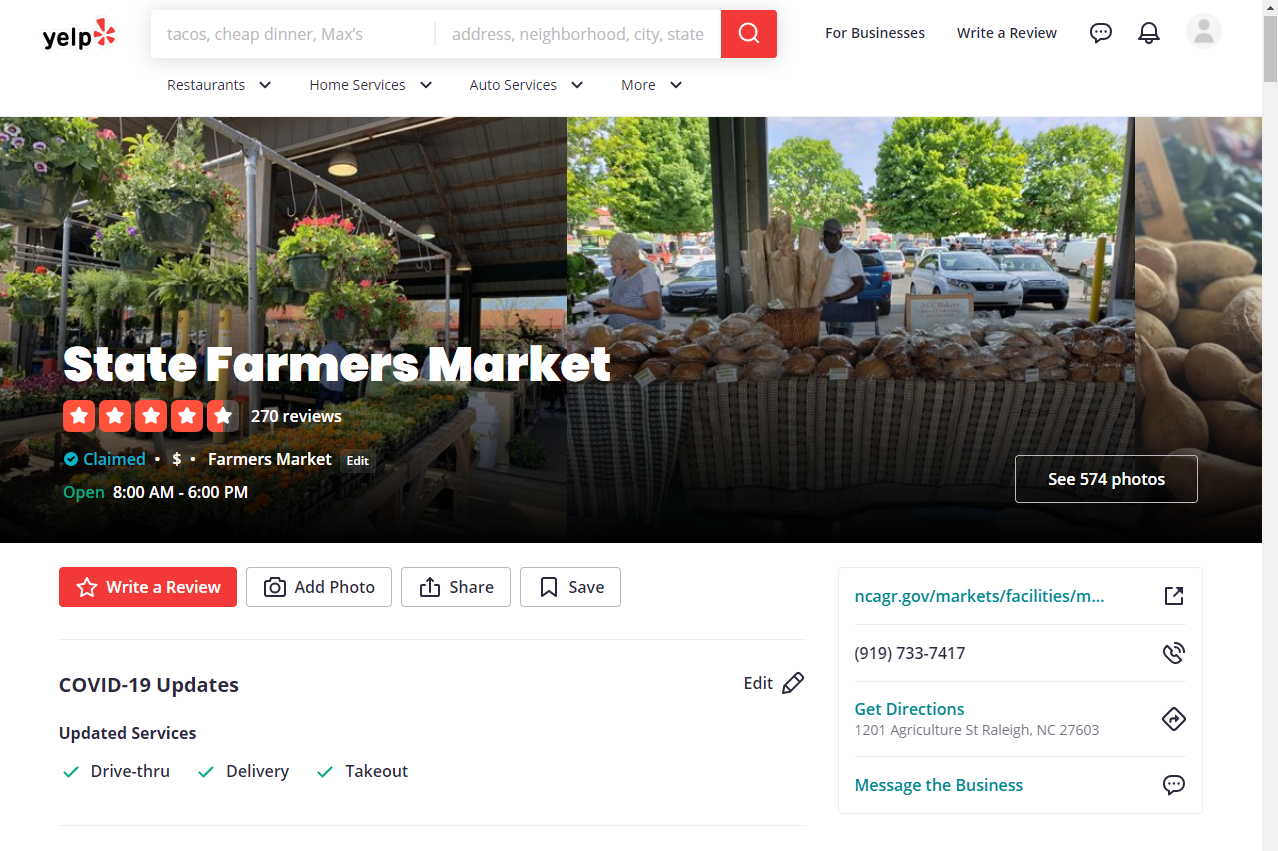This screenshot has width=1278, height=851.
Task: Open the More menu
Action: pyautogui.click(x=652, y=85)
